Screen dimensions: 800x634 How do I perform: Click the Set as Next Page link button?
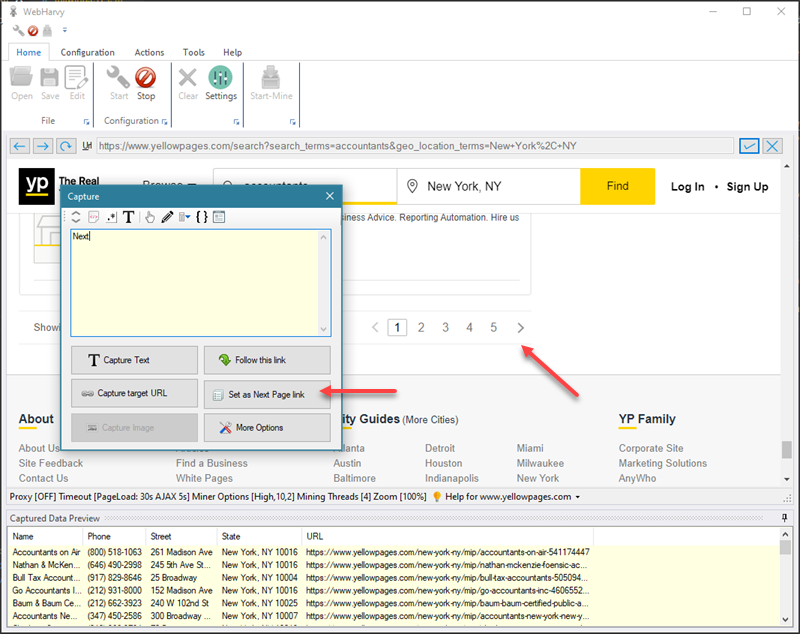click(x=267, y=394)
